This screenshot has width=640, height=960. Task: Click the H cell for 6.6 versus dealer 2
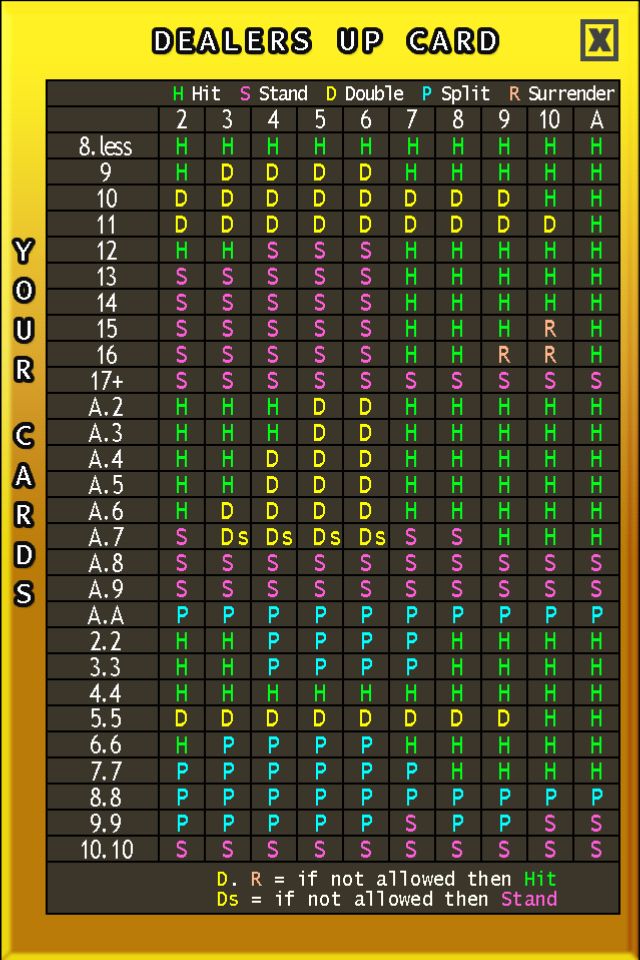(x=182, y=745)
